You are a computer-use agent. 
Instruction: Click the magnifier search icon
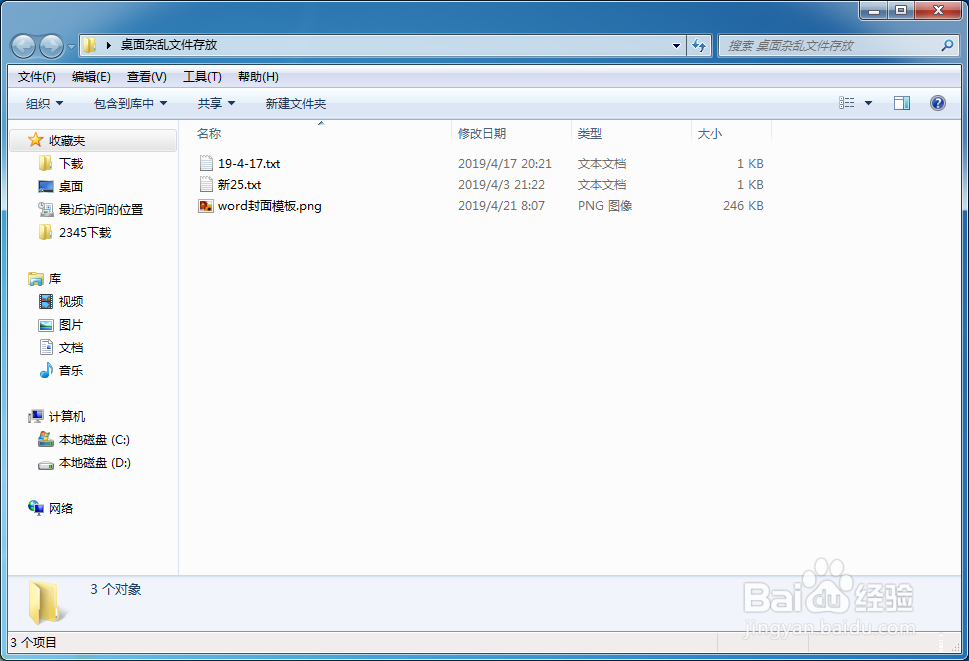click(x=947, y=45)
